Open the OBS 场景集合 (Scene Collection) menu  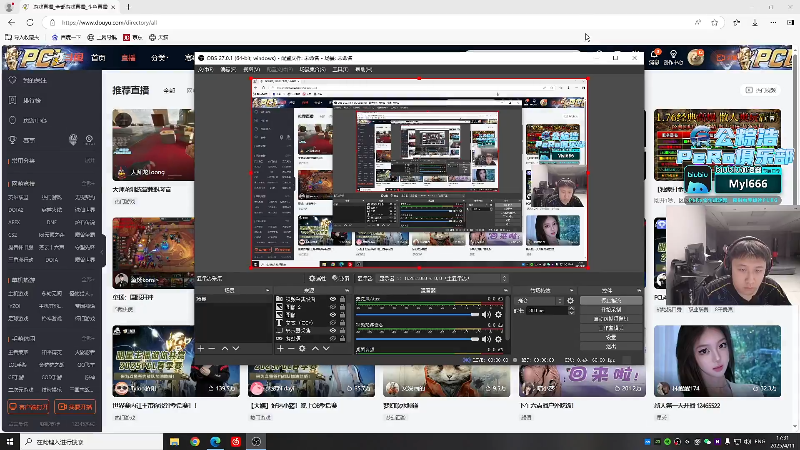pos(312,70)
